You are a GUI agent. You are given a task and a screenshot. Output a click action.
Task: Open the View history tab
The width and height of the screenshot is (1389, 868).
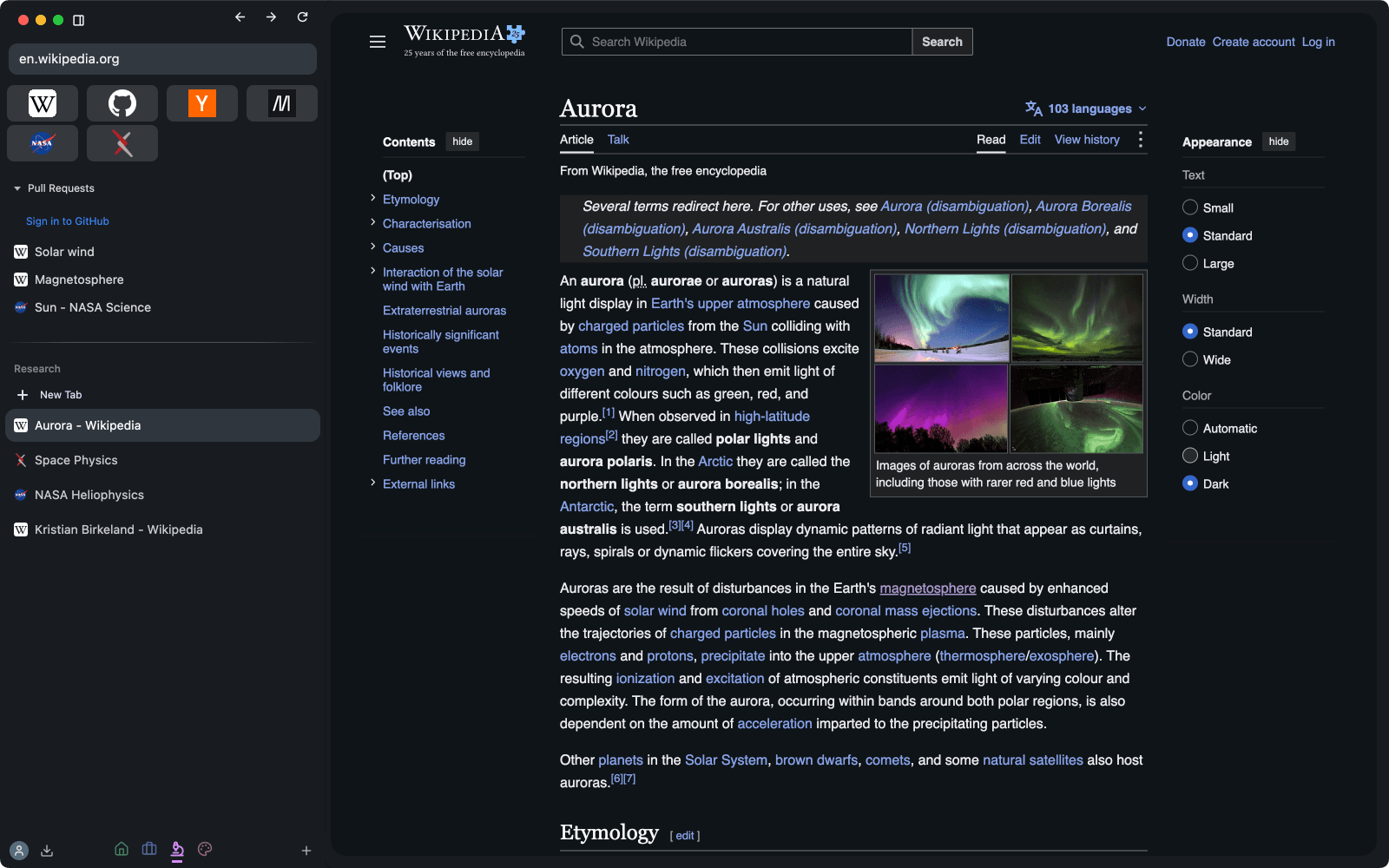[x=1087, y=140]
